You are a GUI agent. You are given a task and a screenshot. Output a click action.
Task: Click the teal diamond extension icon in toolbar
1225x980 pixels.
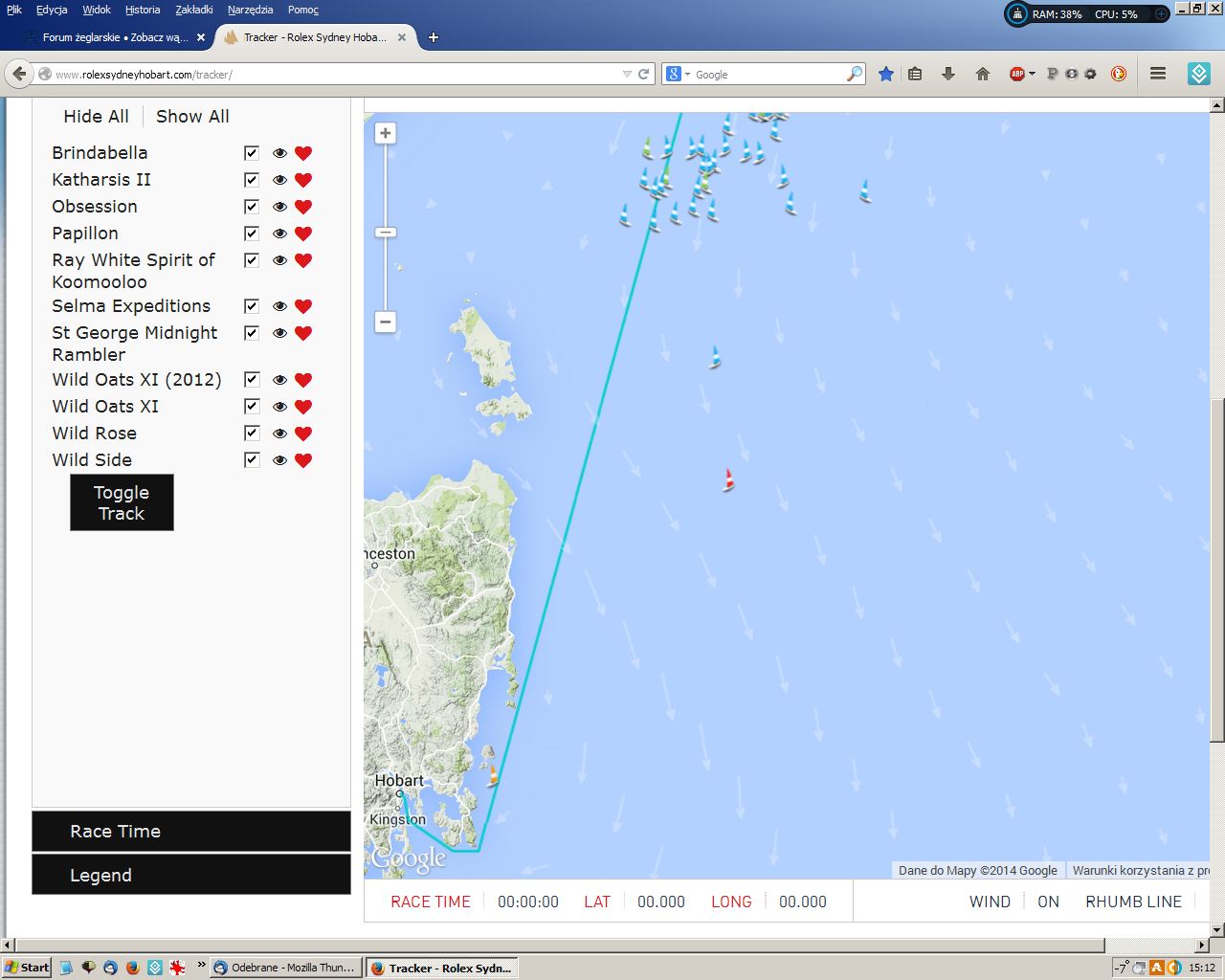point(1199,74)
